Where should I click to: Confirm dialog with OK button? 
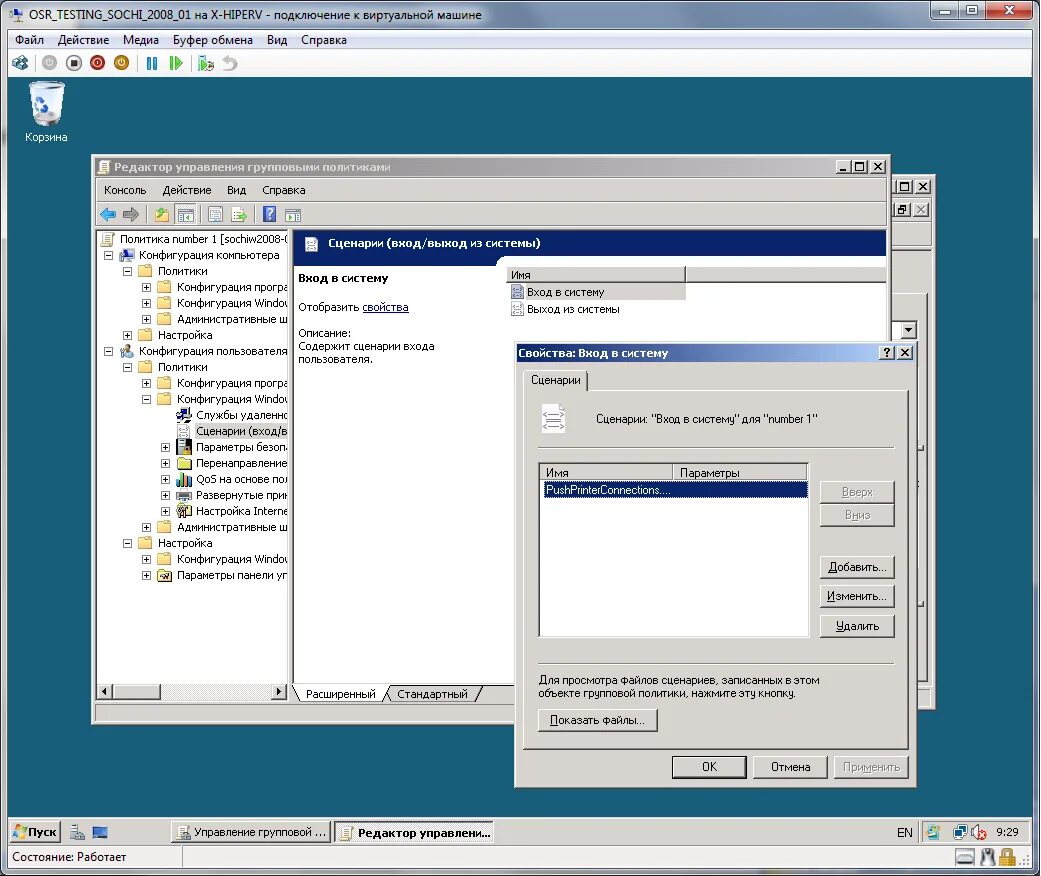[x=709, y=767]
